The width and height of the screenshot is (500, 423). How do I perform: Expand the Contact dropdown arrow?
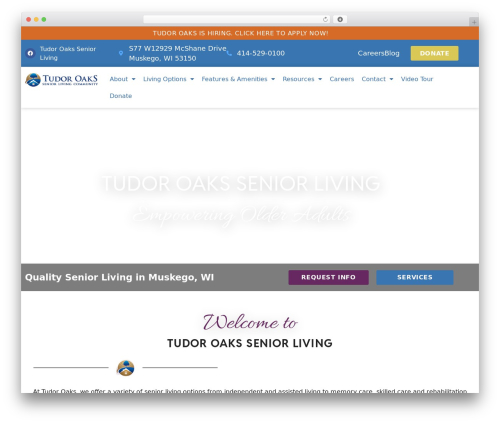pos(391,79)
